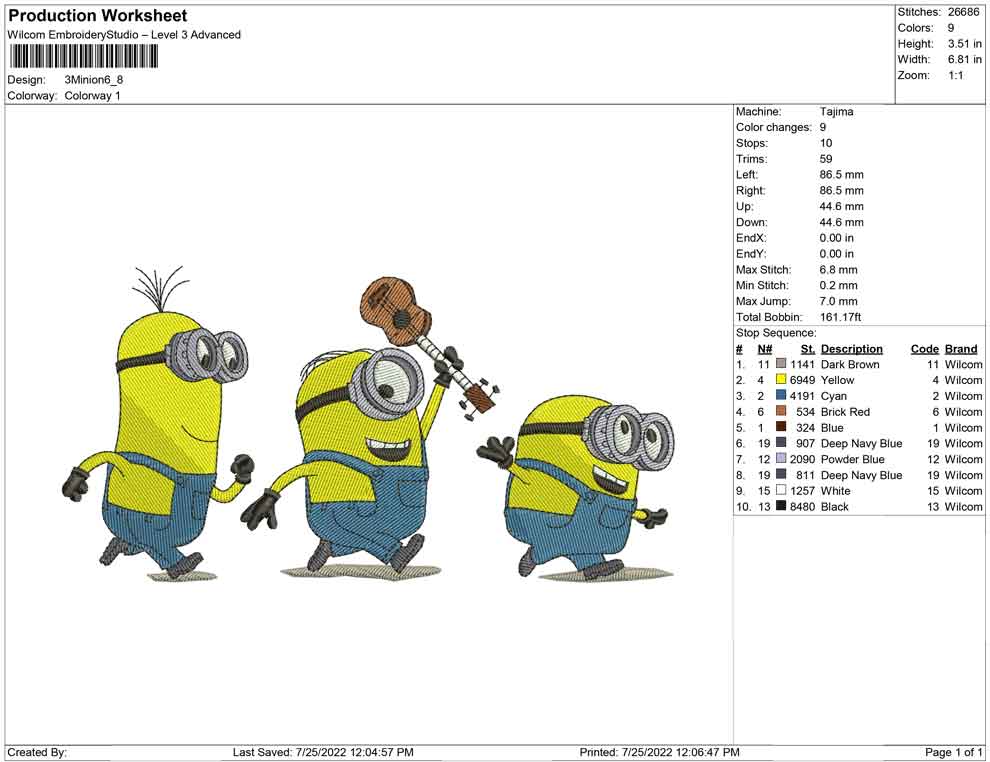Click the Width value 6.81 in
Screen dimensions: 990x762
964,59
